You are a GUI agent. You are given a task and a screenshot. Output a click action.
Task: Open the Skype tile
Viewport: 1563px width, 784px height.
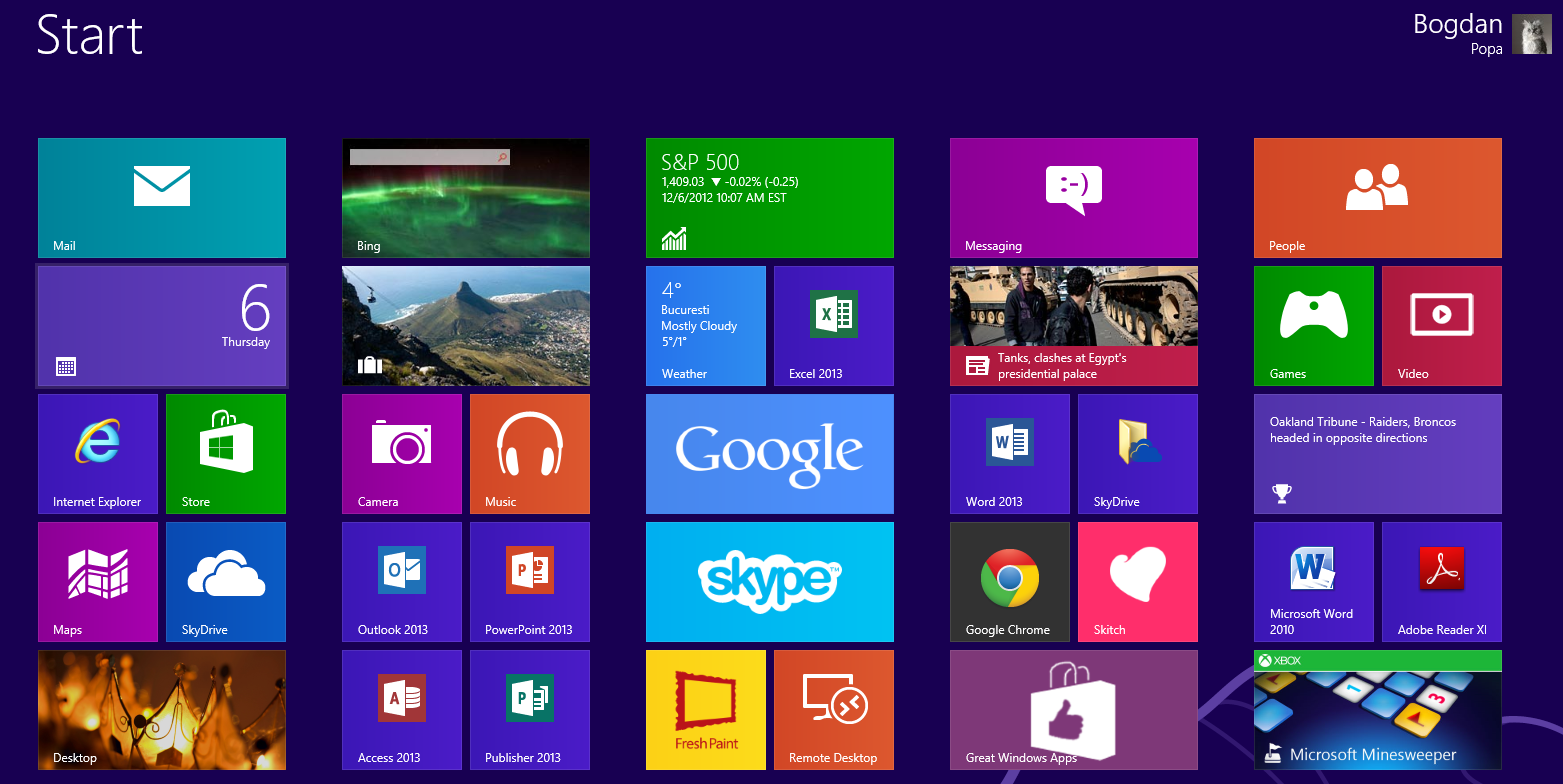coord(770,582)
